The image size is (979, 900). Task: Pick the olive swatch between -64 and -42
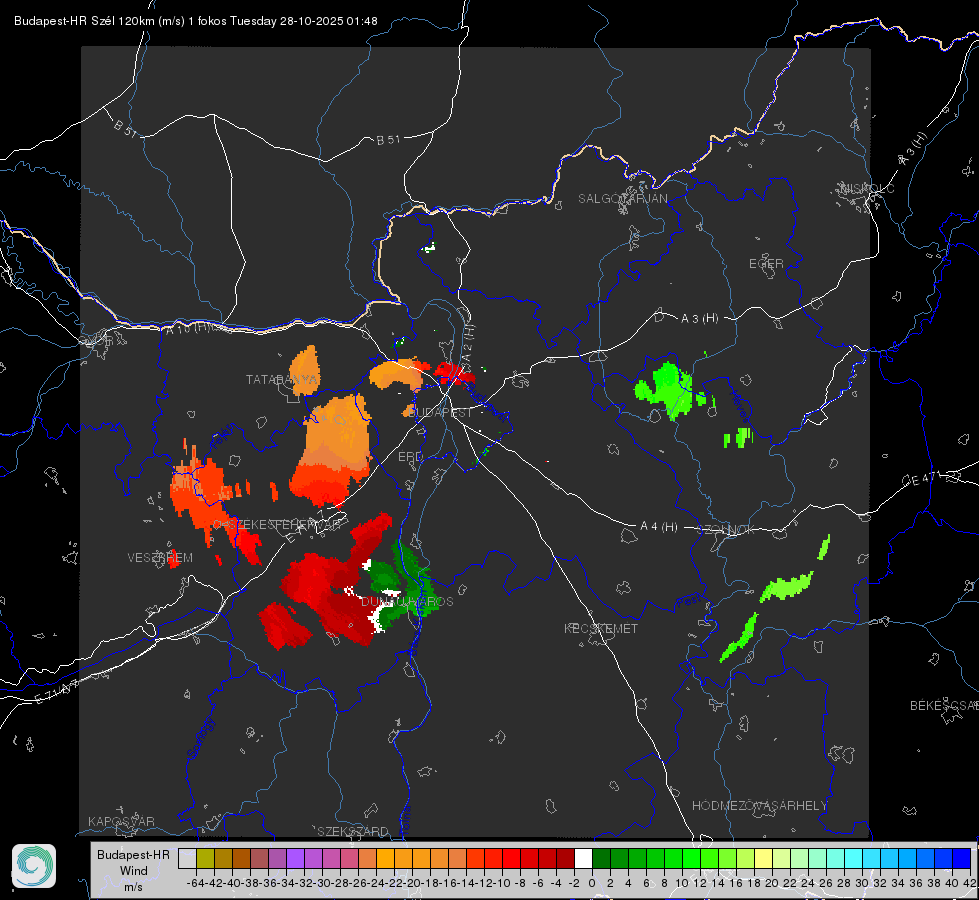[205, 858]
